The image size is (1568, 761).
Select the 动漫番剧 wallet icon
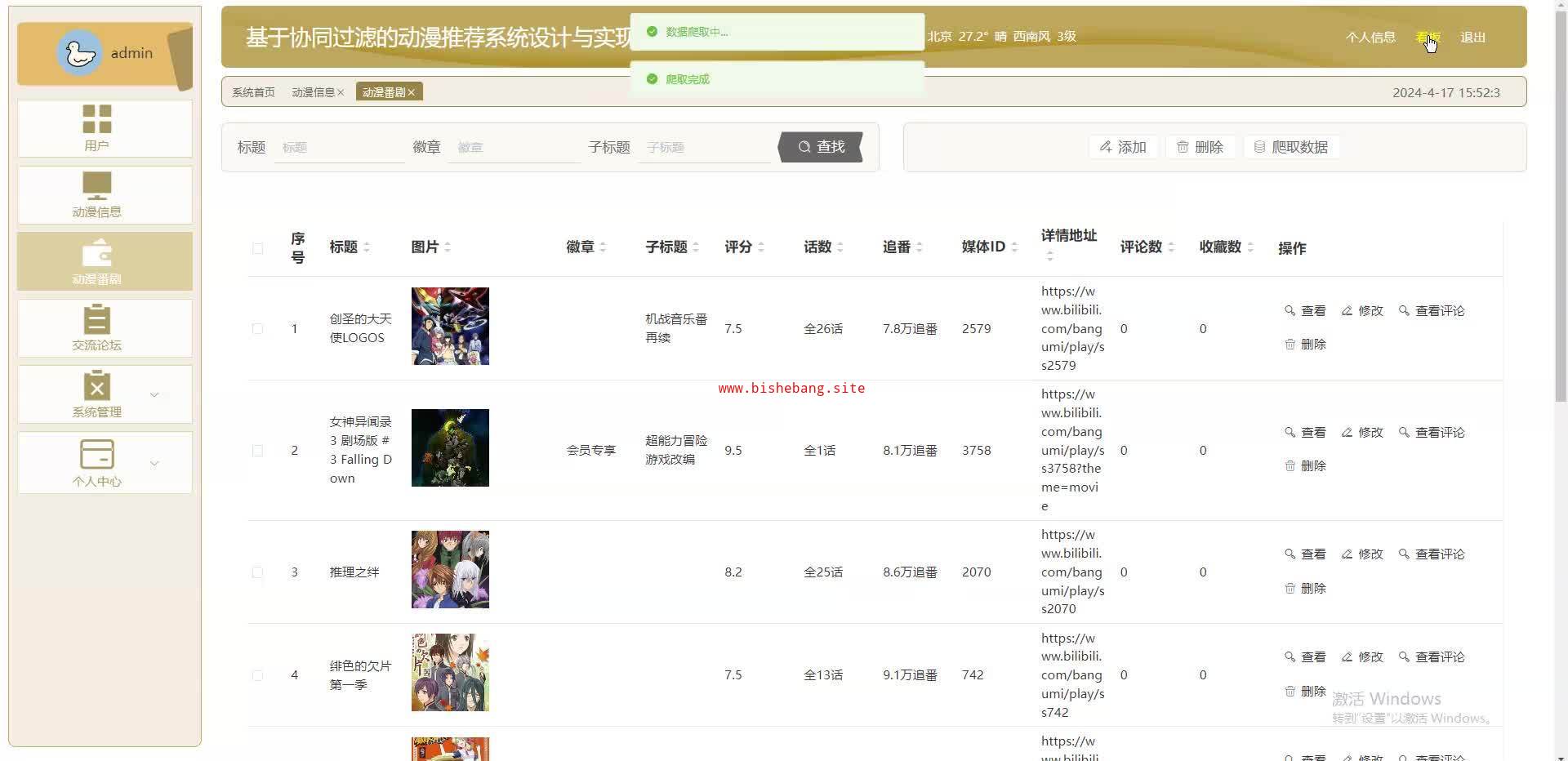[96, 252]
